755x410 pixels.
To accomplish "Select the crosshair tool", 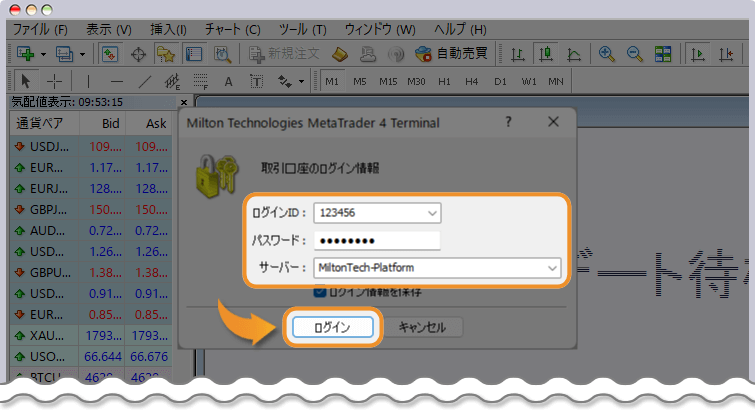I will [x=54, y=81].
